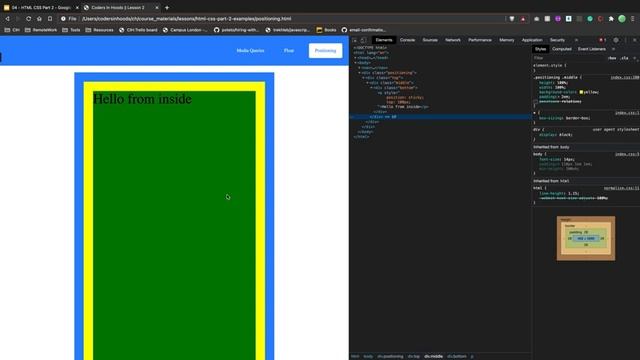Image resolution: width=640 pixels, height=360 pixels.
Task: Click the yellow background-color swatch
Action: click(x=581, y=92)
